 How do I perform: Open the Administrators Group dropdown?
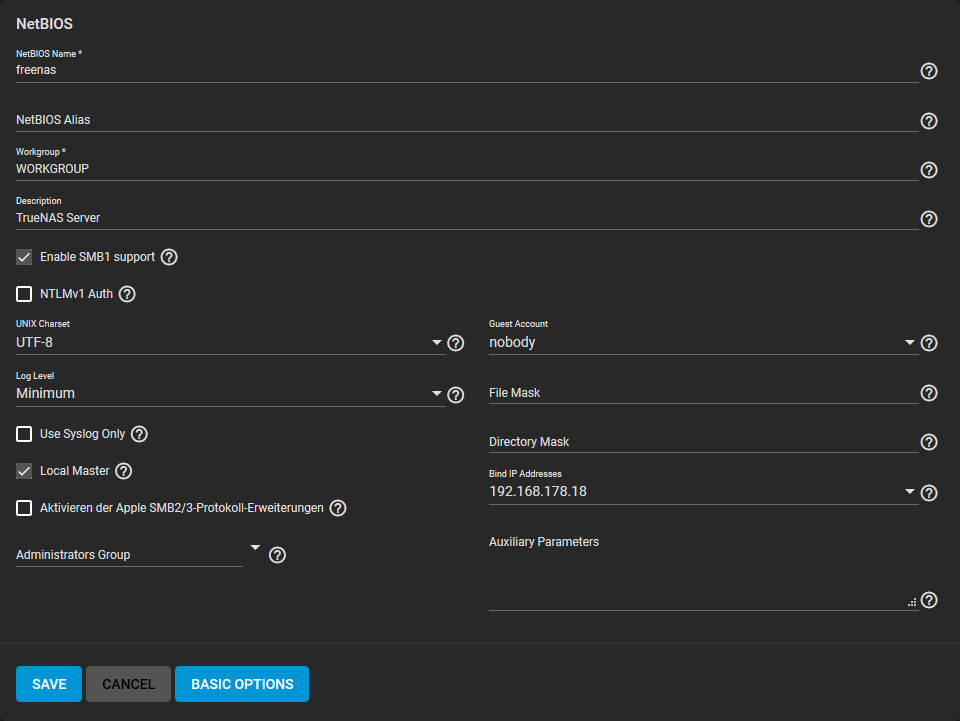(138, 554)
